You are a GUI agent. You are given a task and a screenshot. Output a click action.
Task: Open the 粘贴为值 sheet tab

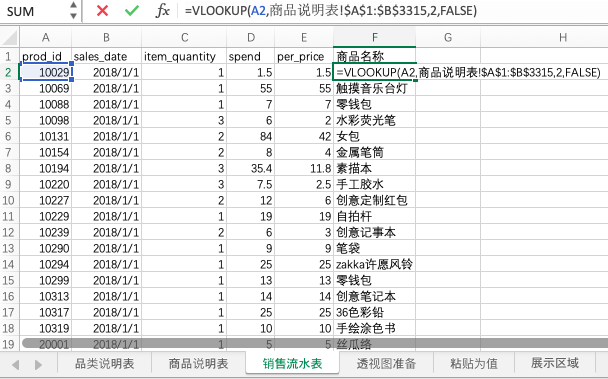pos(474,363)
